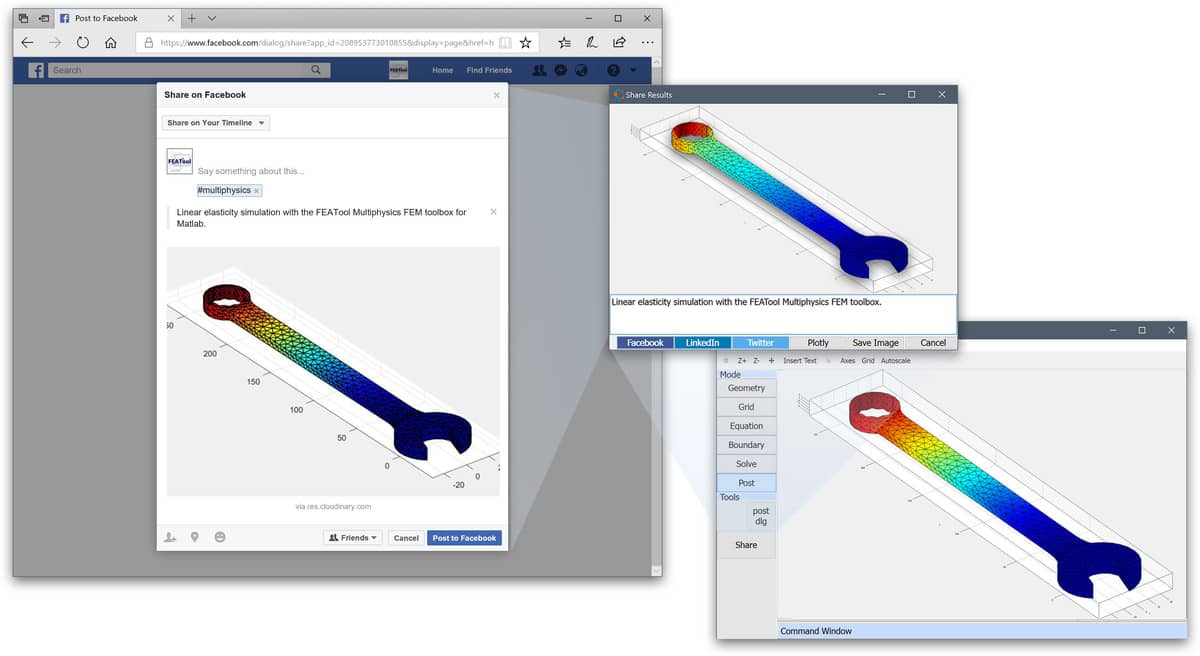
Task: Open a new browser tab with plus
Action: tap(192, 18)
